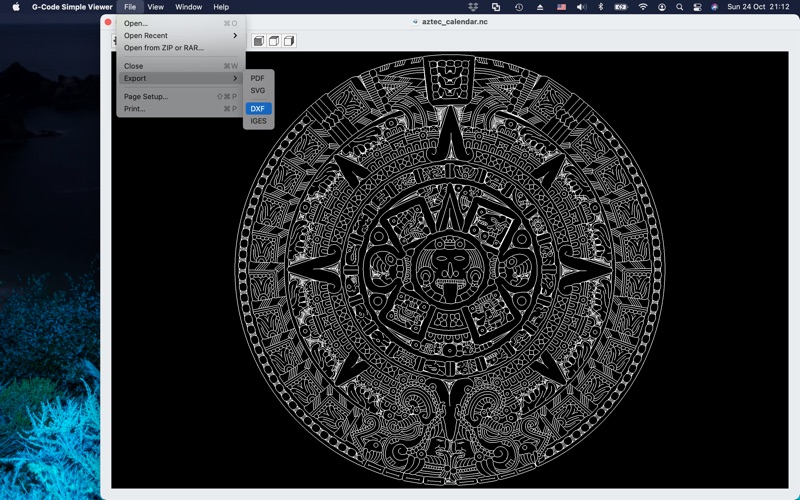Open Control Center
The image size is (800, 500).
(x=697, y=7)
